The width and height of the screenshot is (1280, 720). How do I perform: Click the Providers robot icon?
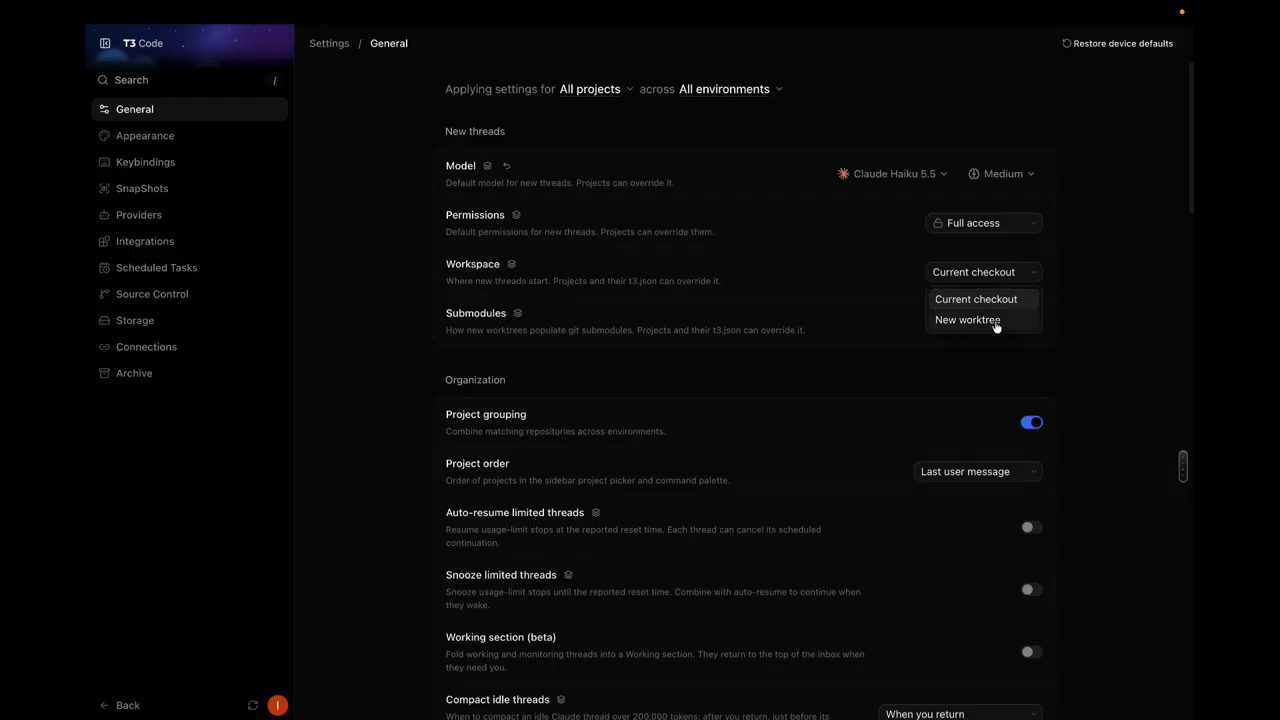pyautogui.click(x=104, y=215)
